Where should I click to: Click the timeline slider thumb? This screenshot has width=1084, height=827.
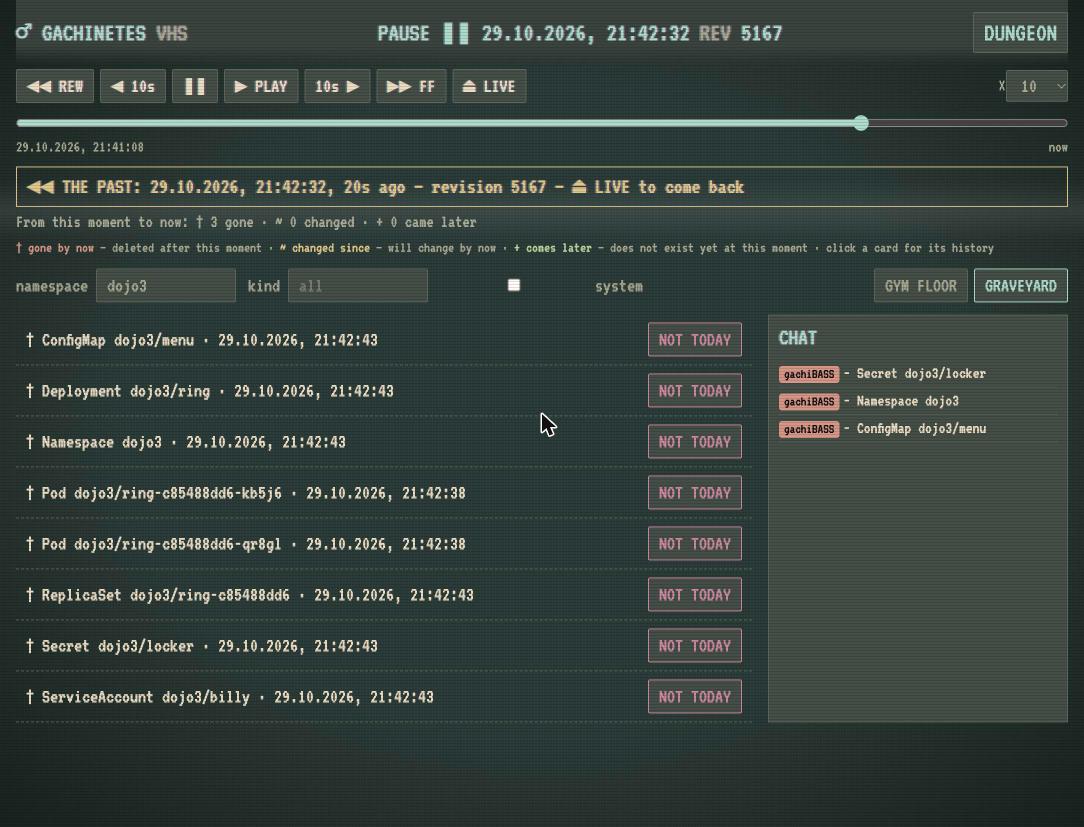click(861, 123)
